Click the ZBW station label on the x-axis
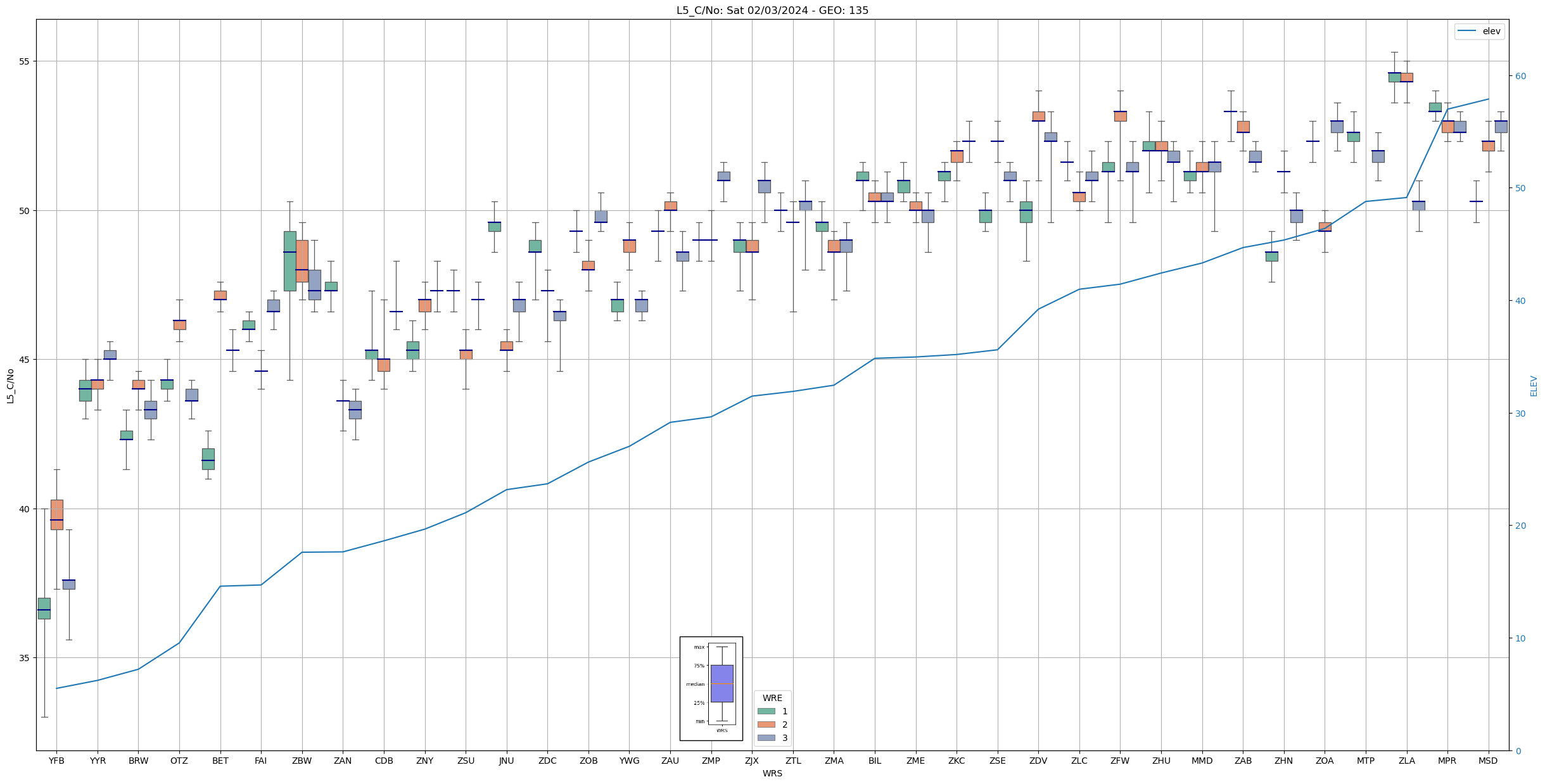This screenshot has height=784, width=1545. [302, 761]
